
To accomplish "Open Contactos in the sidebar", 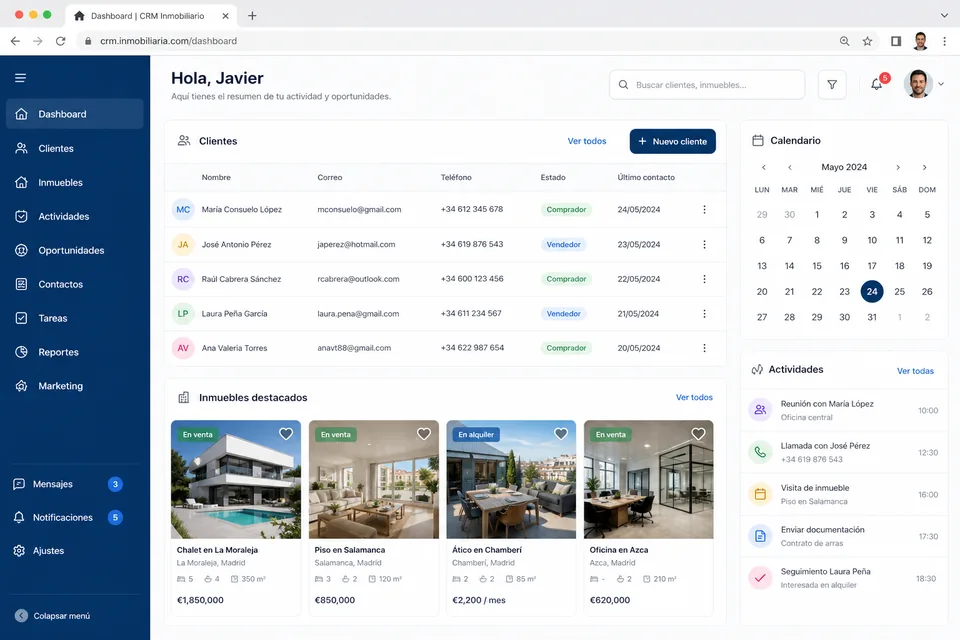I will click(75, 284).
